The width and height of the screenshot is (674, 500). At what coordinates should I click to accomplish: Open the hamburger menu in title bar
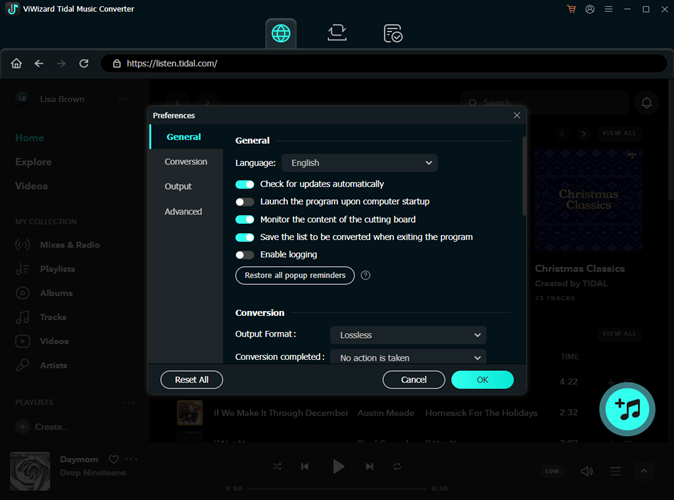pos(609,9)
